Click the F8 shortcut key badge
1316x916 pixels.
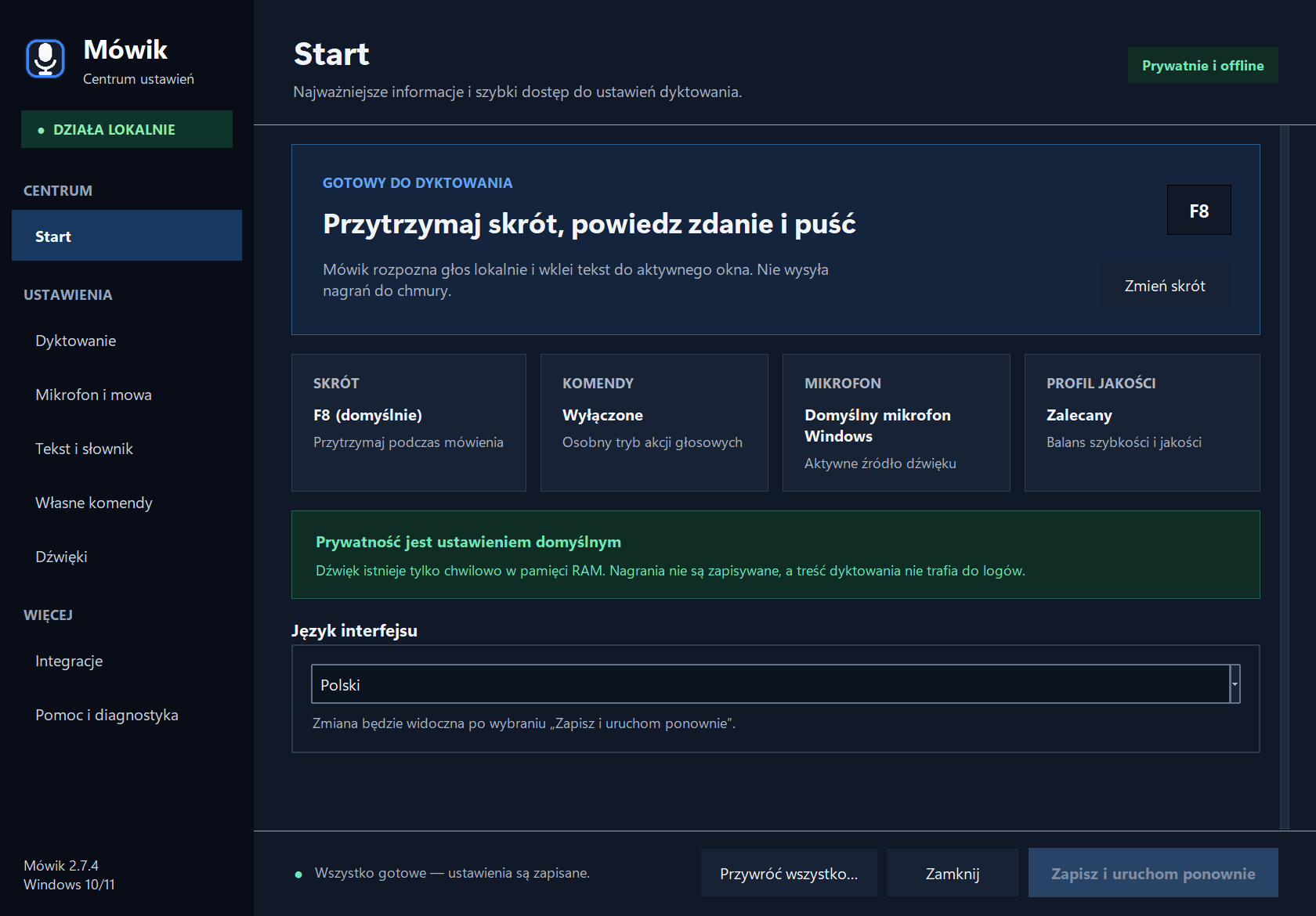(x=1198, y=210)
